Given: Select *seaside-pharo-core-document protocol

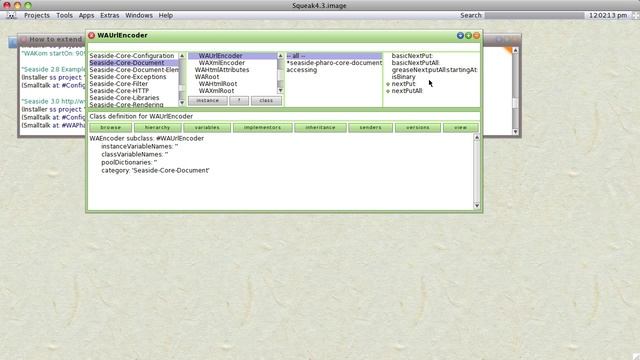Looking at the screenshot, I should pyautogui.click(x=334, y=63).
